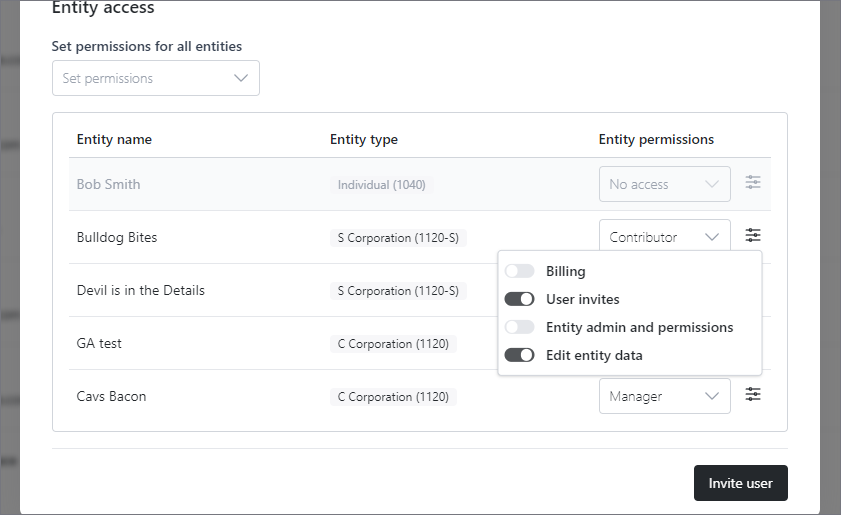
Task: Enable the Billing toggle
Action: tap(519, 271)
